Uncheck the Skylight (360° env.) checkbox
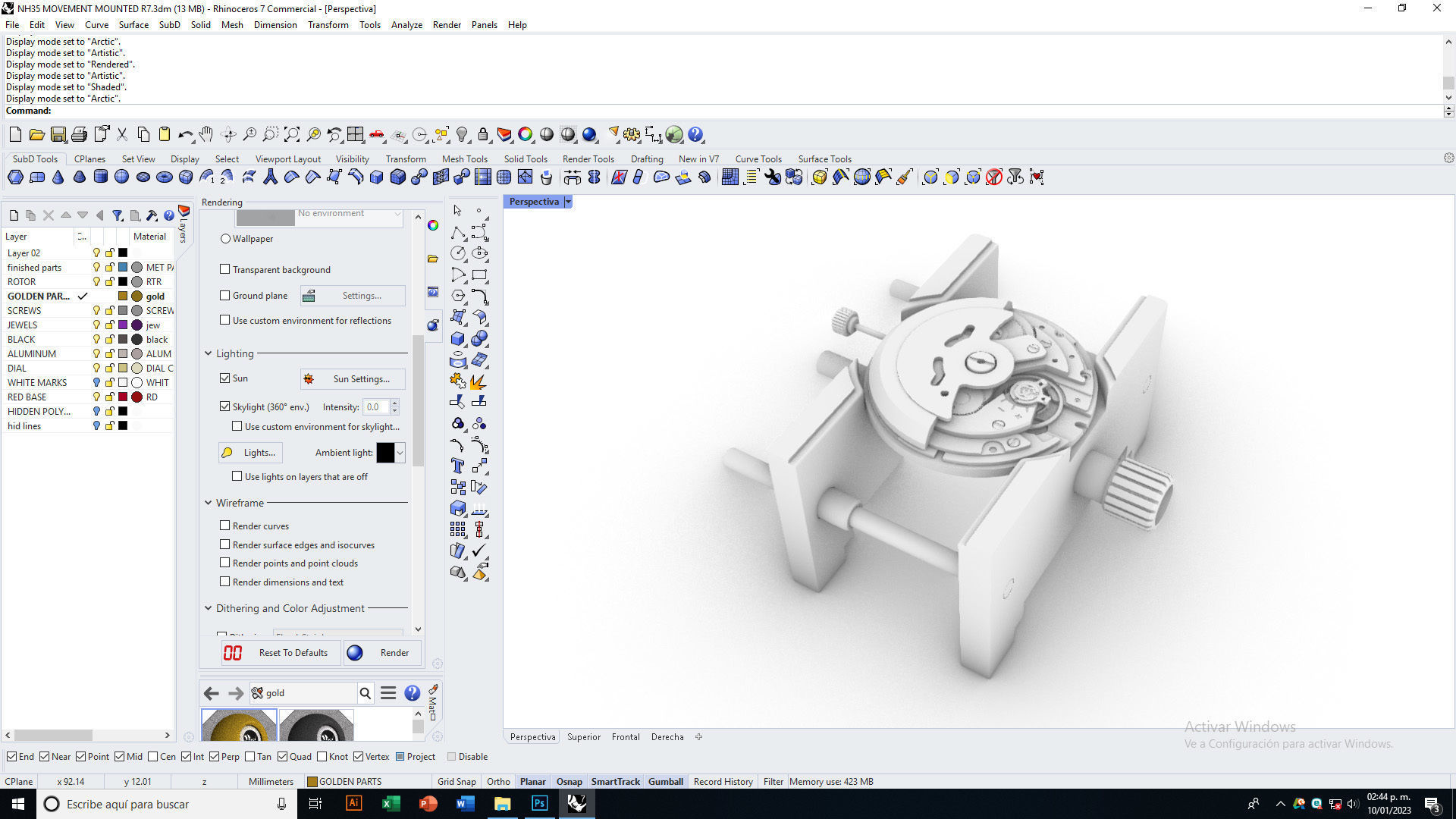 coord(225,406)
